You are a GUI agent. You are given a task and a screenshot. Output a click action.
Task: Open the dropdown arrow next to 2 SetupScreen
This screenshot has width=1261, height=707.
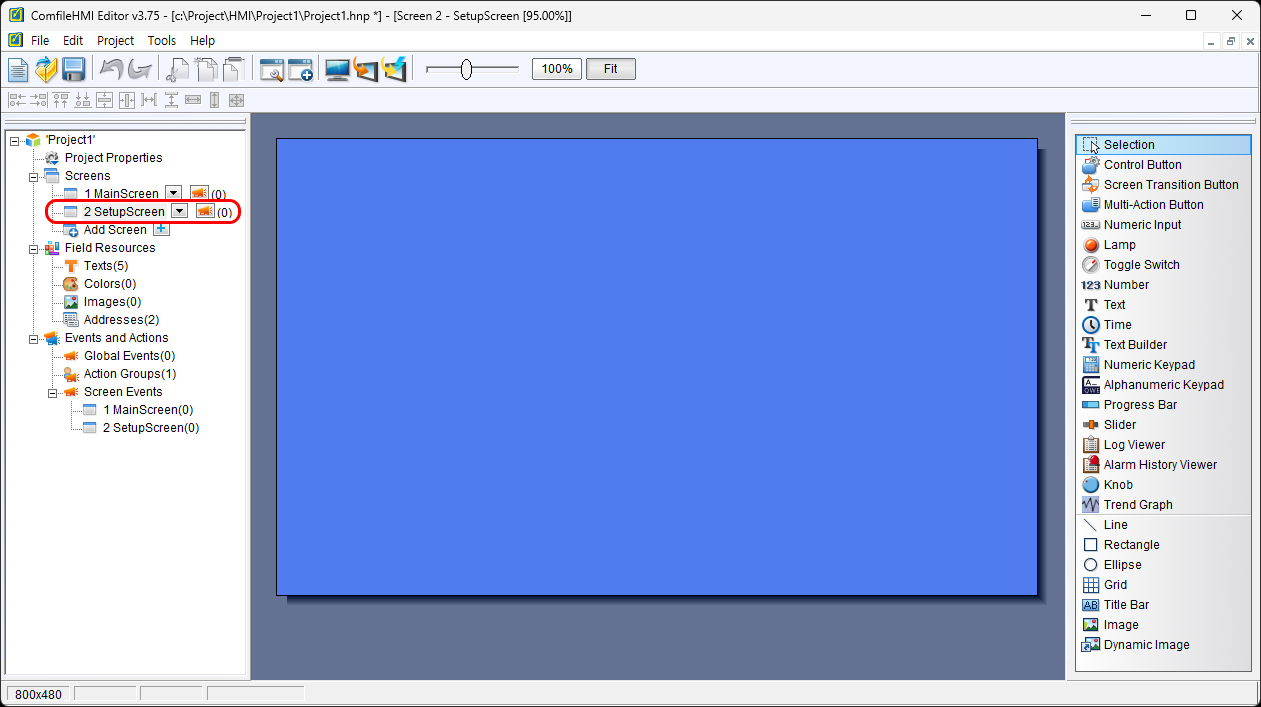click(x=179, y=211)
